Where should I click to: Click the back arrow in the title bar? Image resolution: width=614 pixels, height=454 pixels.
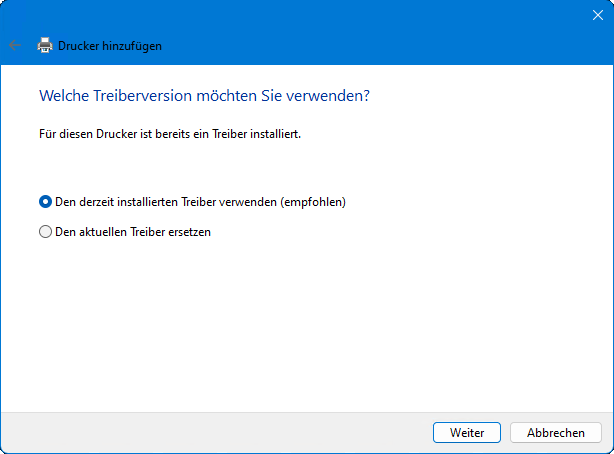coord(14,45)
